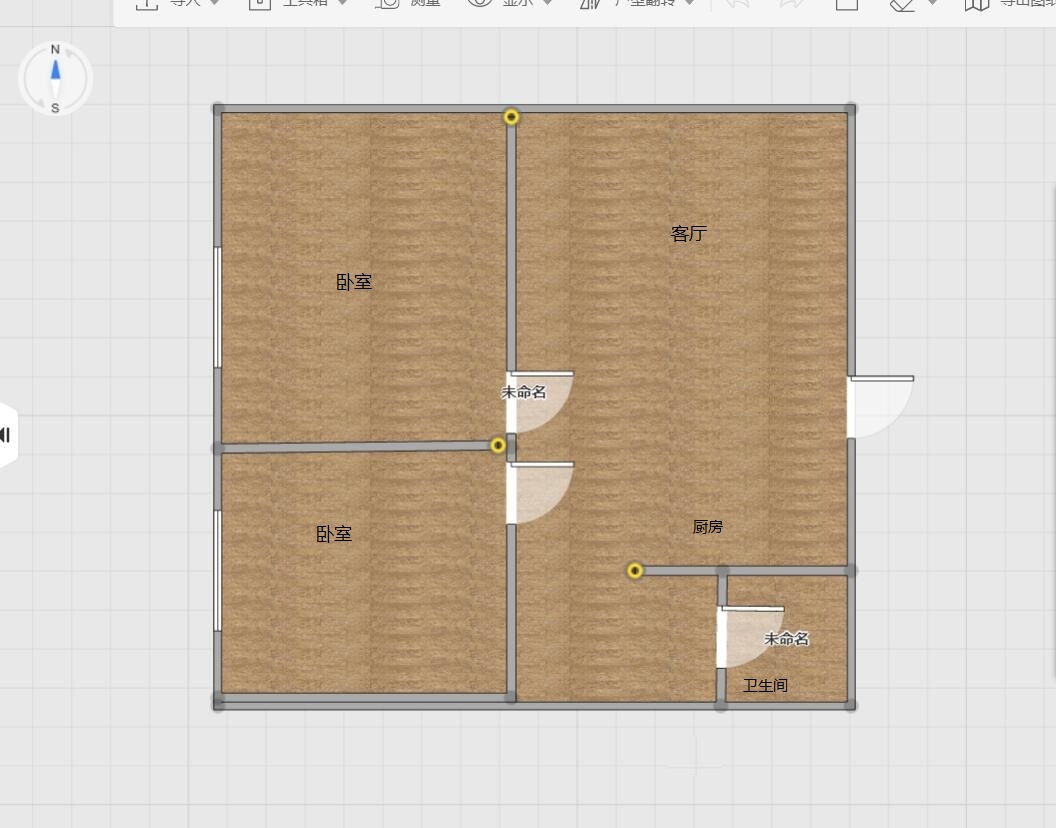
Task: Select the yellow wall node between bedrooms
Action: tap(498, 445)
